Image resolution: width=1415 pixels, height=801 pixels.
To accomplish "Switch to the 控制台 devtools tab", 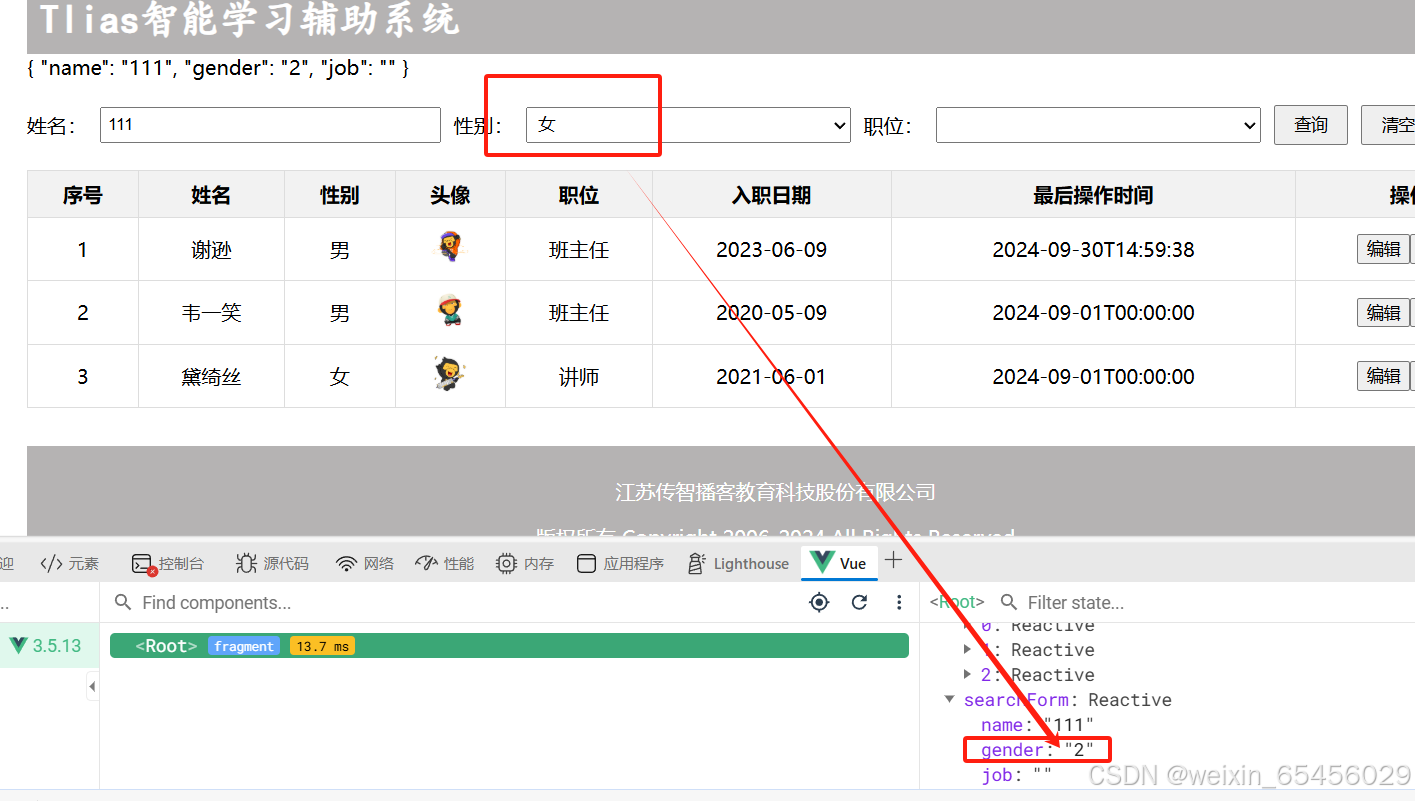I will [x=168, y=563].
